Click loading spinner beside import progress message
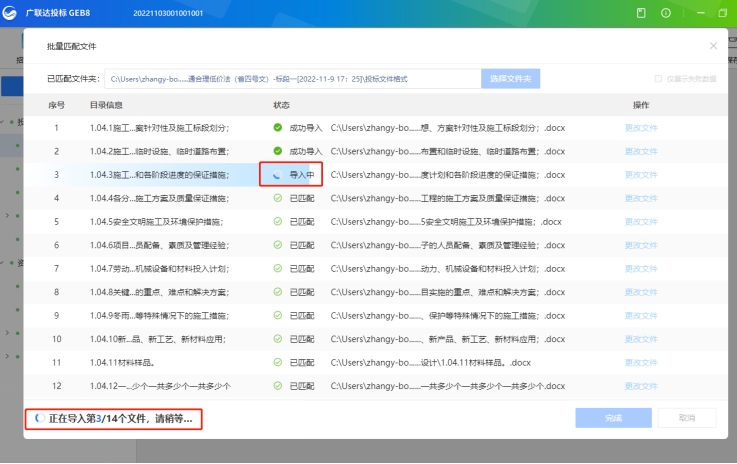737x464 pixels. point(38,418)
